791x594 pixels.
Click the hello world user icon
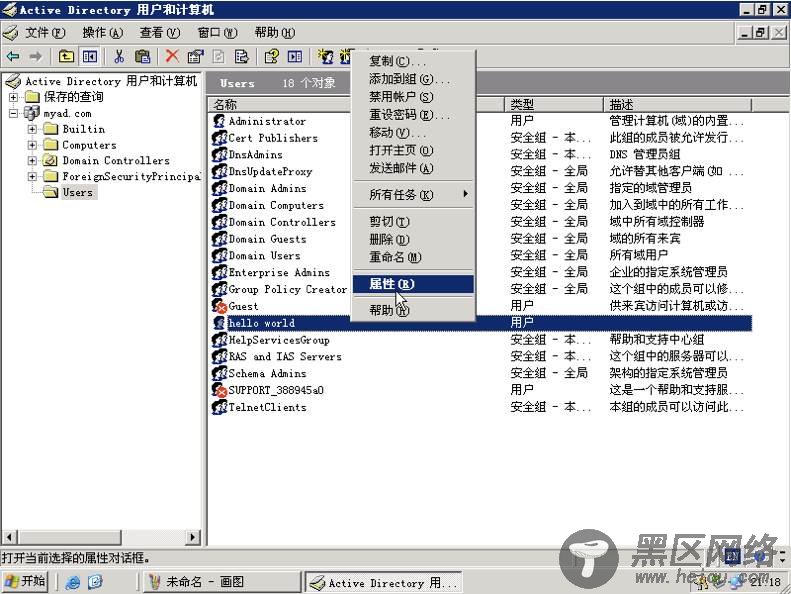pos(219,323)
